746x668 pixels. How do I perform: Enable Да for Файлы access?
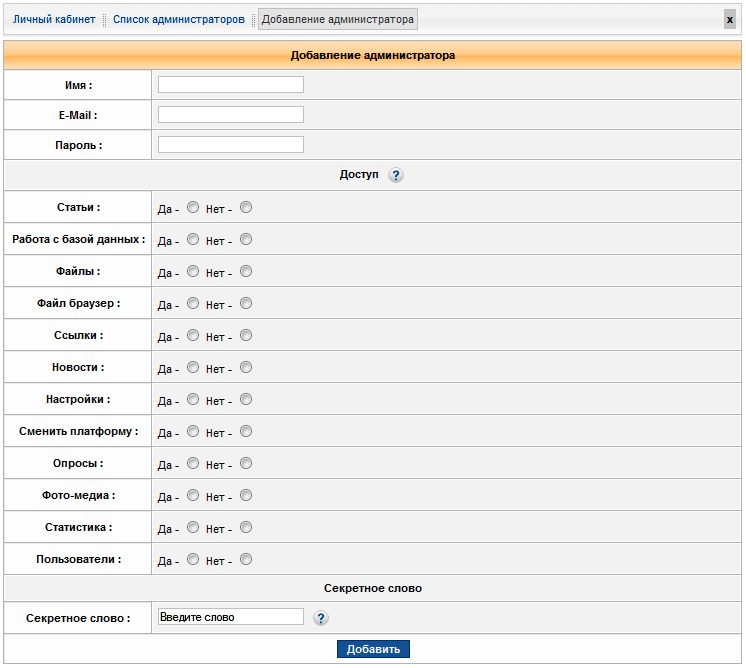pos(193,272)
